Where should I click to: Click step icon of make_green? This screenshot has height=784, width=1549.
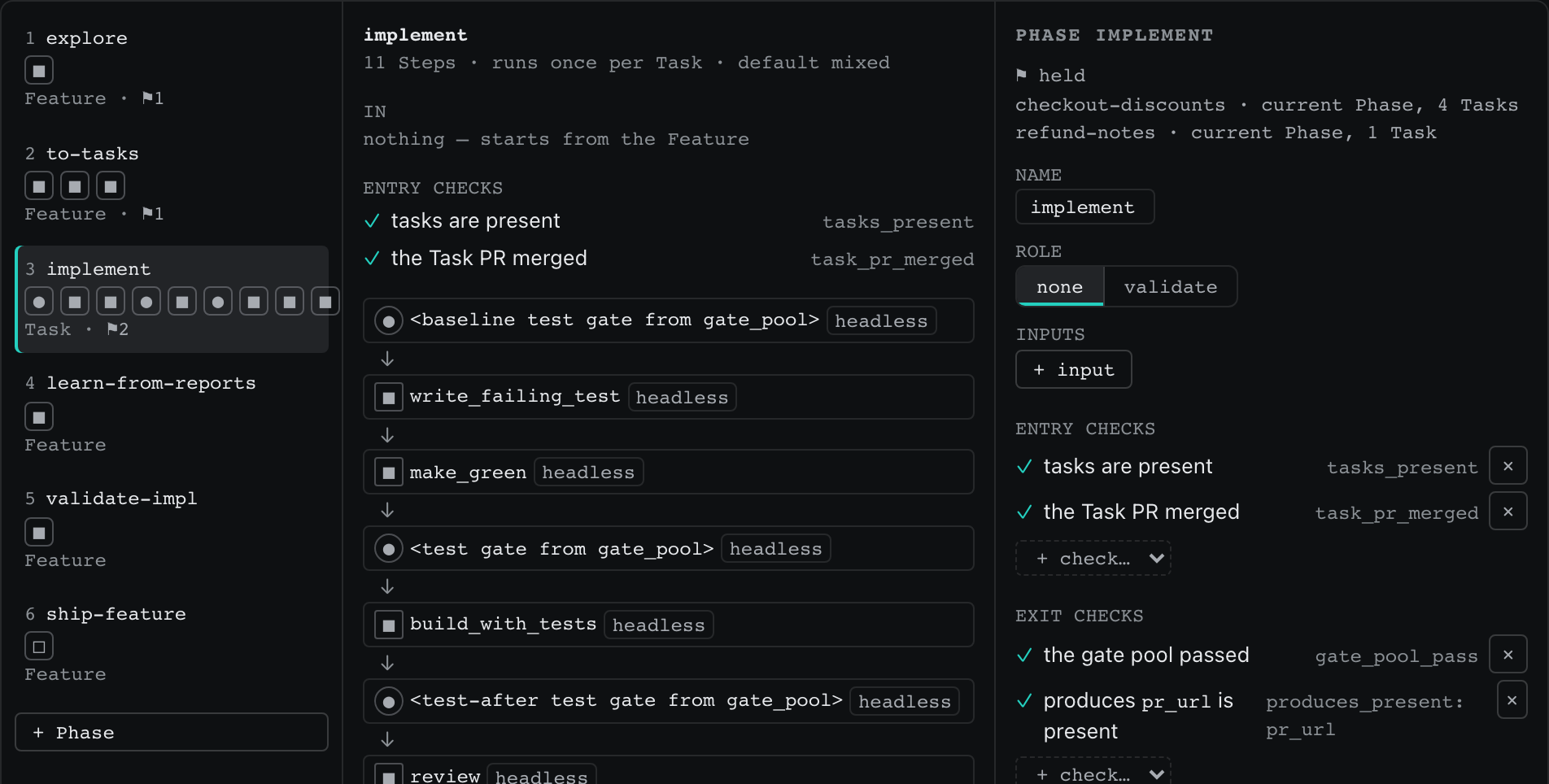coord(389,473)
